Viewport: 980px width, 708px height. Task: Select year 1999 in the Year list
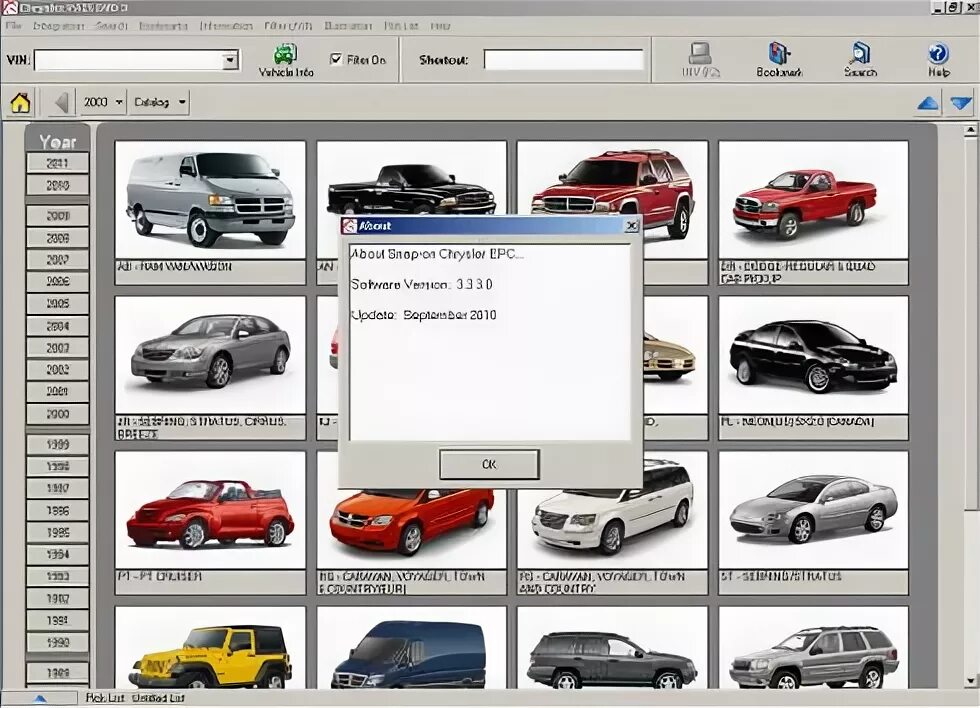58,445
